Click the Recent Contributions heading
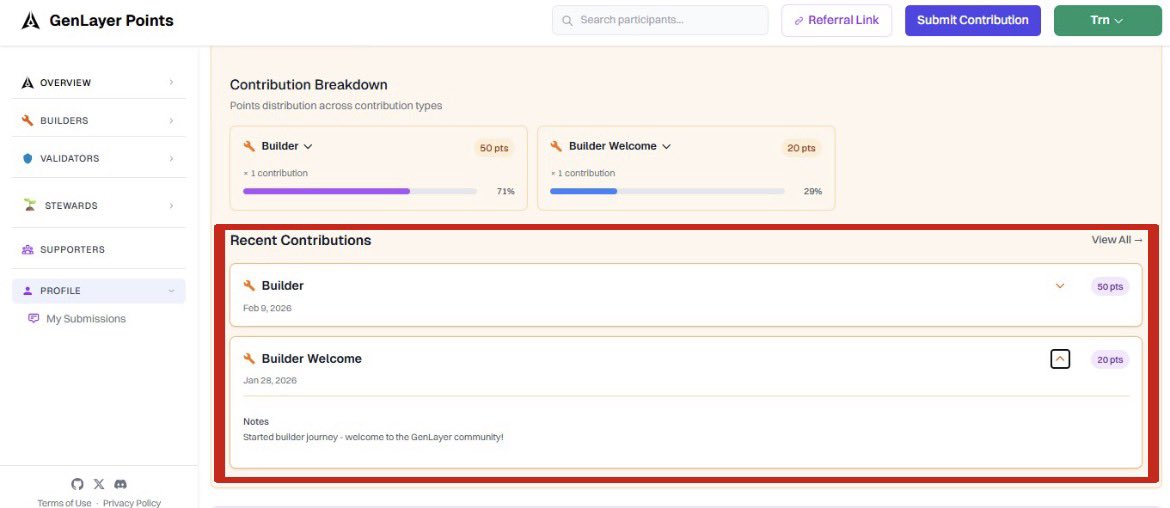This screenshot has width=1170, height=508. (x=301, y=240)
